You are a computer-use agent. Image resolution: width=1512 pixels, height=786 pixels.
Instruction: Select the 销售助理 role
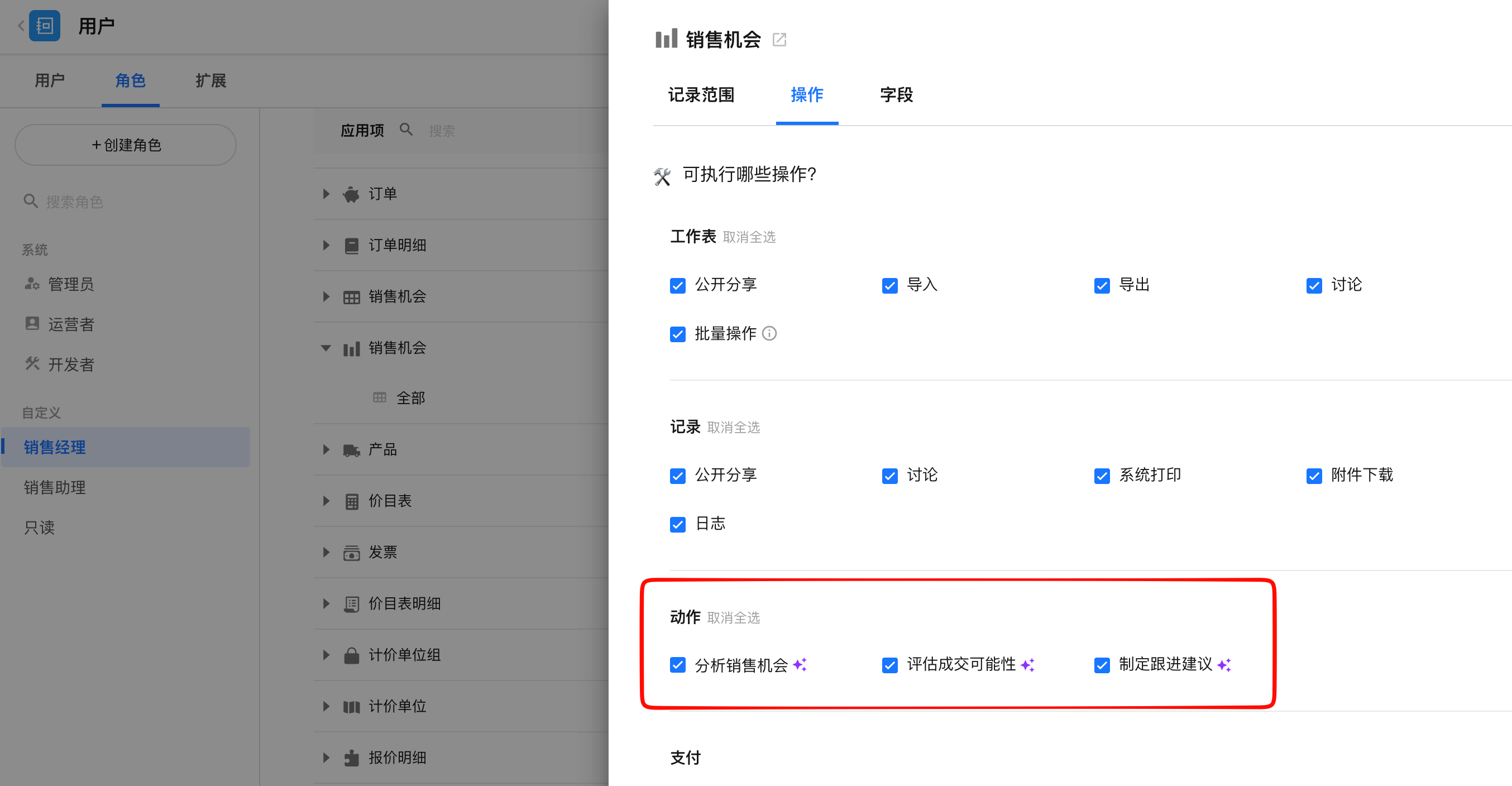pos(55,487)
